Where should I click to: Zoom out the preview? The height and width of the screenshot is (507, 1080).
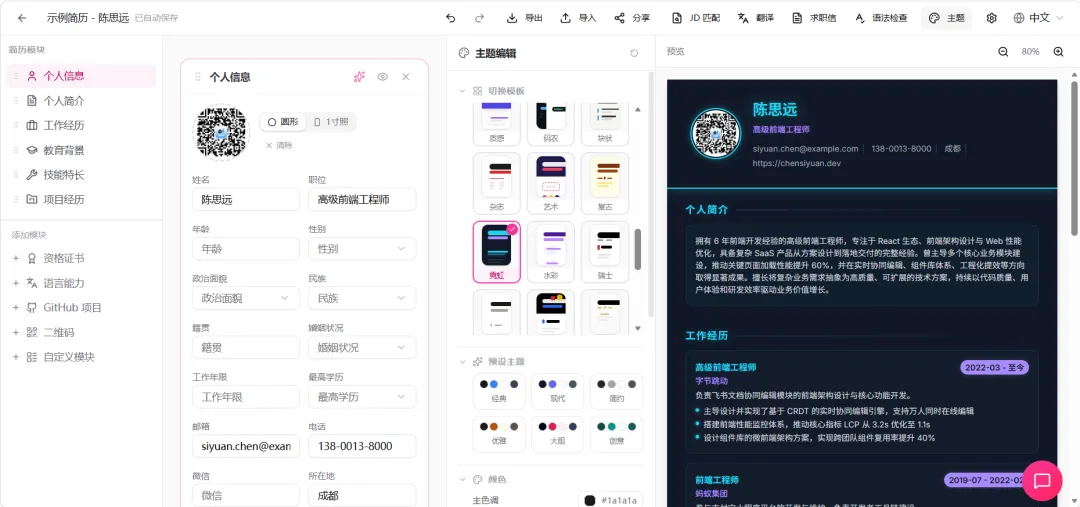coord(1004,52)
